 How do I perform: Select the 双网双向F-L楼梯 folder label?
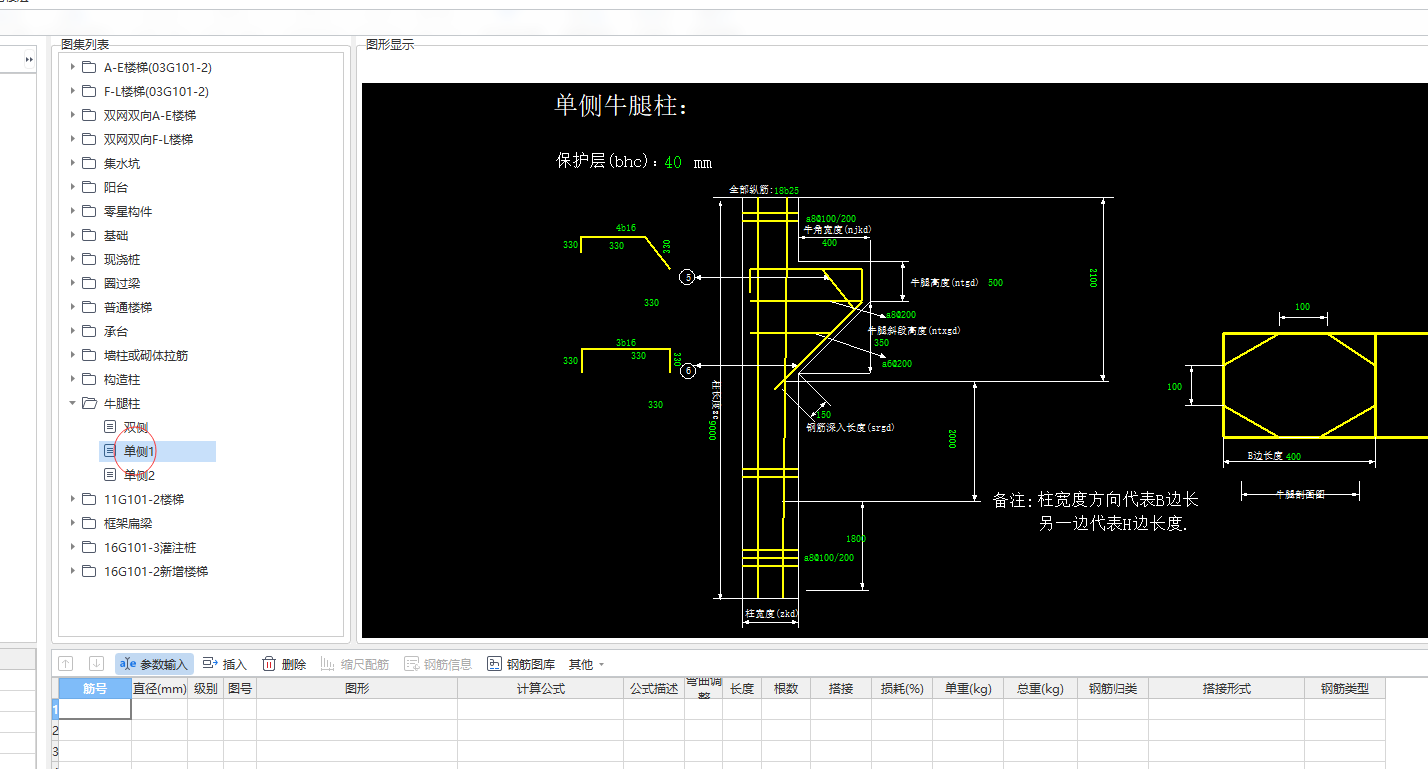coord(148,139)
